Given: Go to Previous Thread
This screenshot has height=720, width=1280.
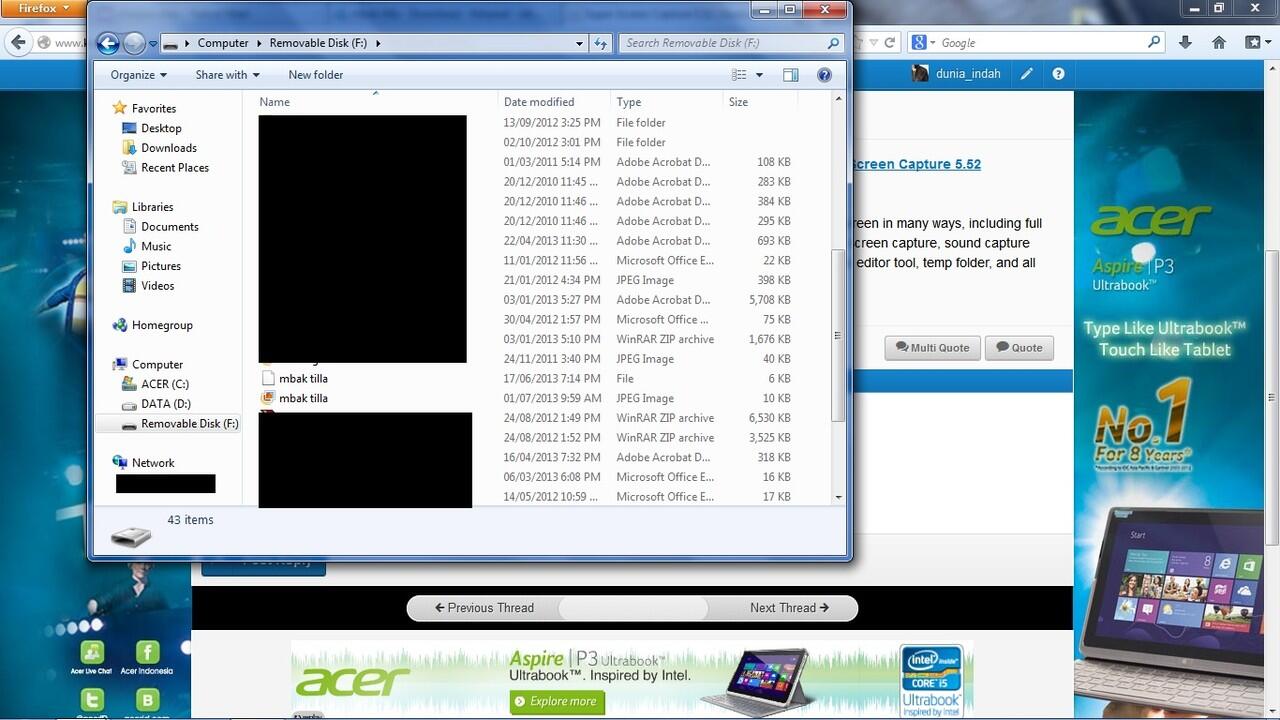Looking at the screenshot, I should pyautogui.click(x=484, y=608).
